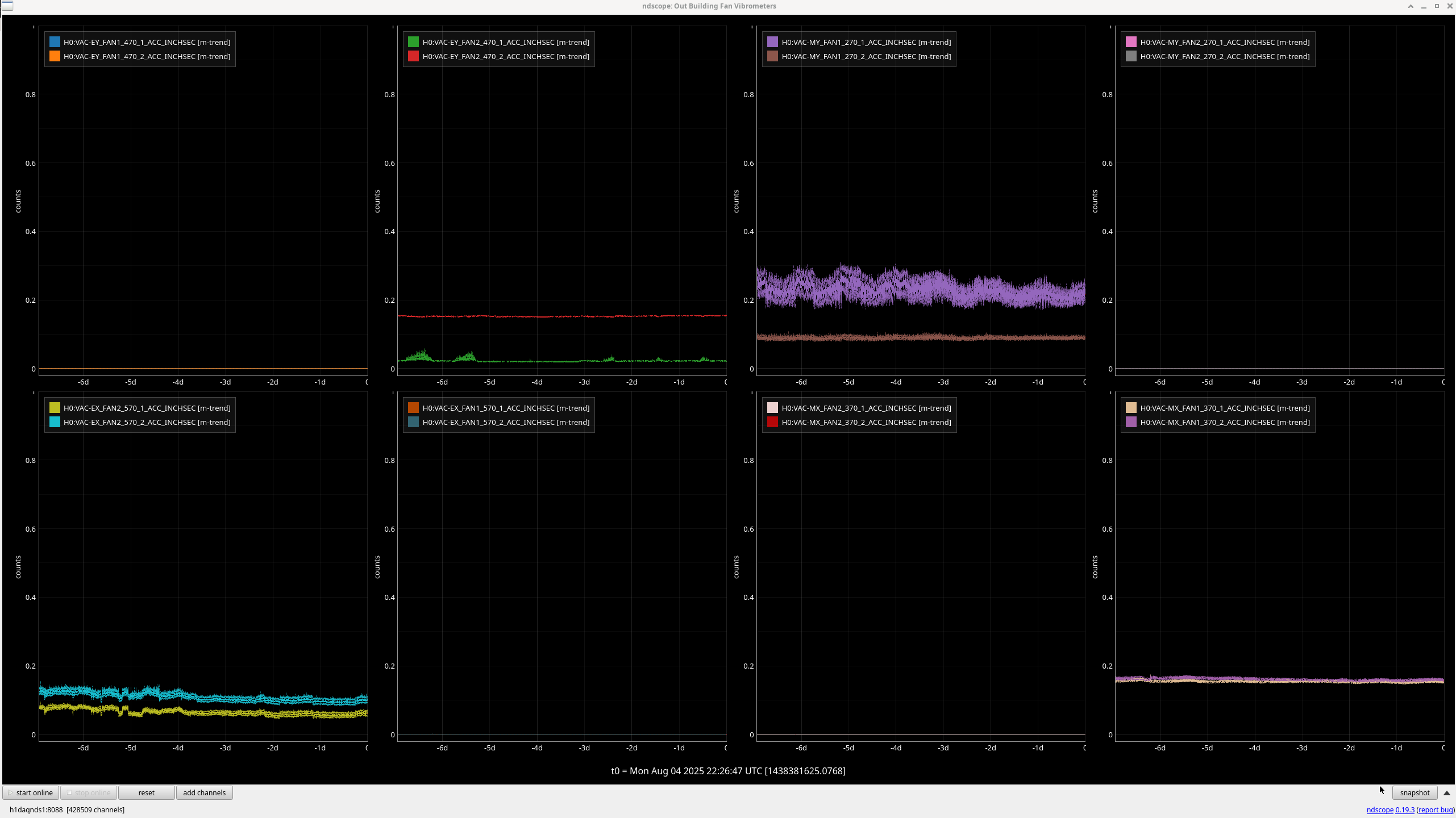Screen dimensions: 1456x818
Task: Open window menu icon in title bar
Action: click(x=7, y=6)
